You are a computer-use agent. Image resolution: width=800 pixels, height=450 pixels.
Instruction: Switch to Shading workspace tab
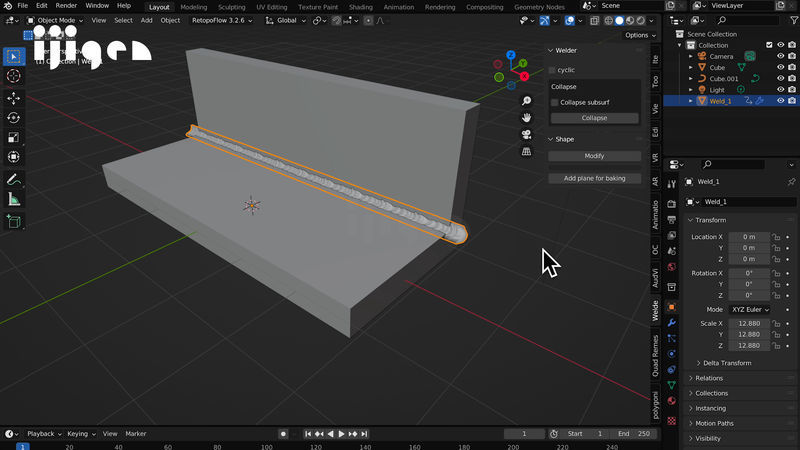(361, 7)
